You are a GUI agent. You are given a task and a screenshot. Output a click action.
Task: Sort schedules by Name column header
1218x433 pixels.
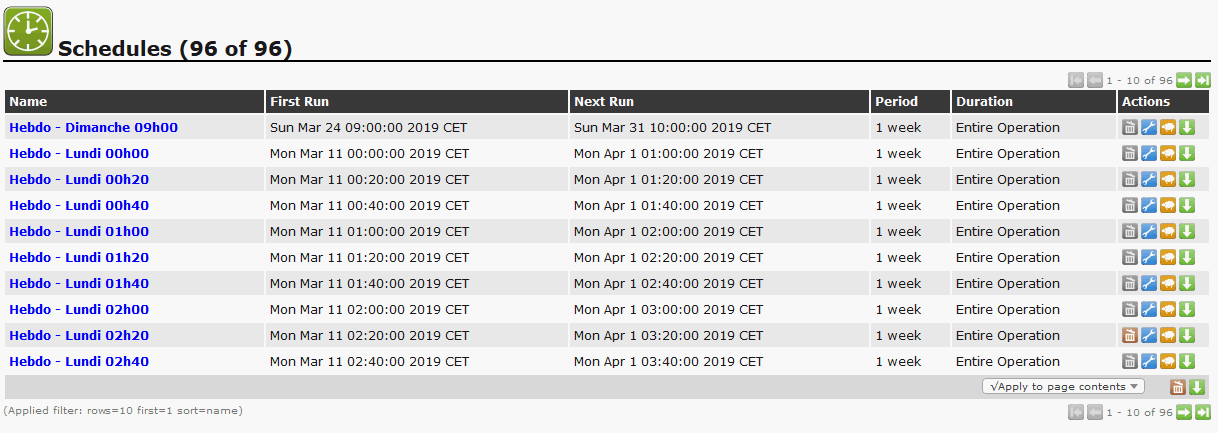(28, 101)
